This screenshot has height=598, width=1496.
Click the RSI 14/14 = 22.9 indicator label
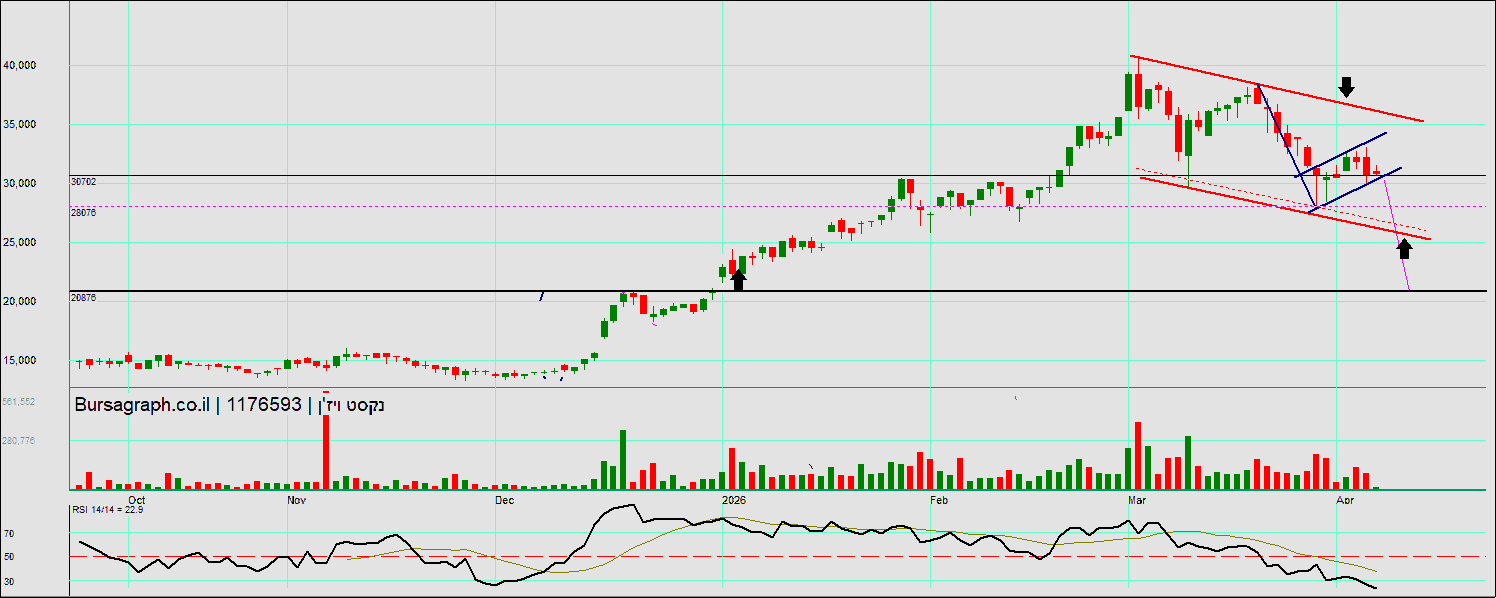108,510
